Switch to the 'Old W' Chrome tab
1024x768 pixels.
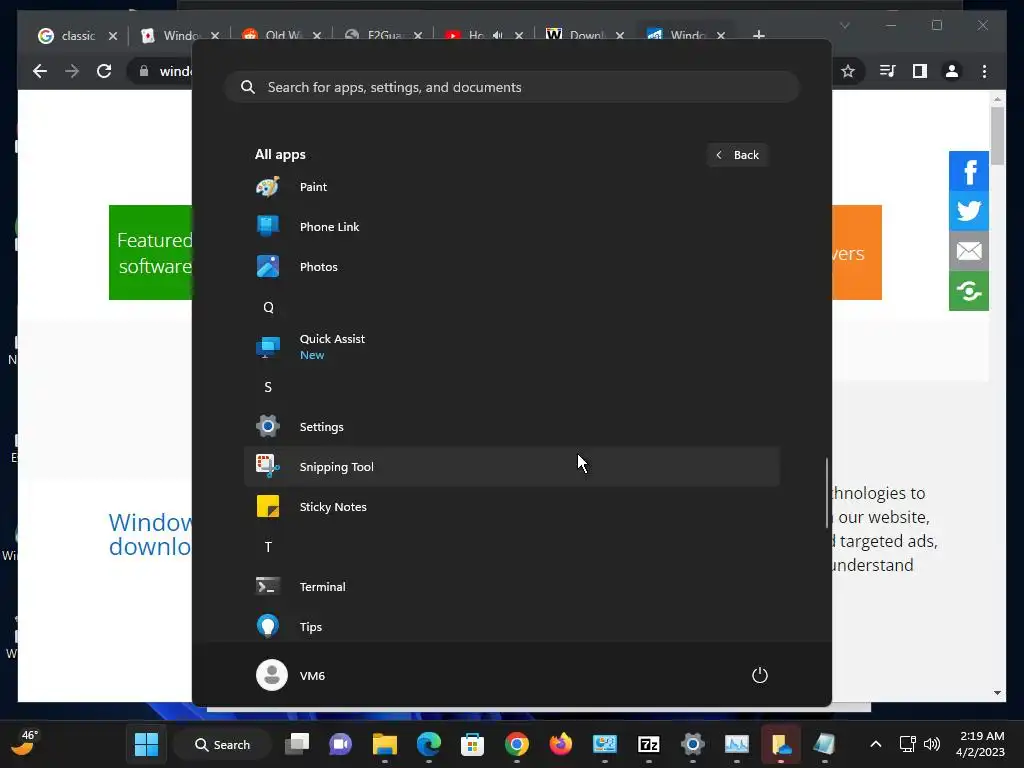282,35
